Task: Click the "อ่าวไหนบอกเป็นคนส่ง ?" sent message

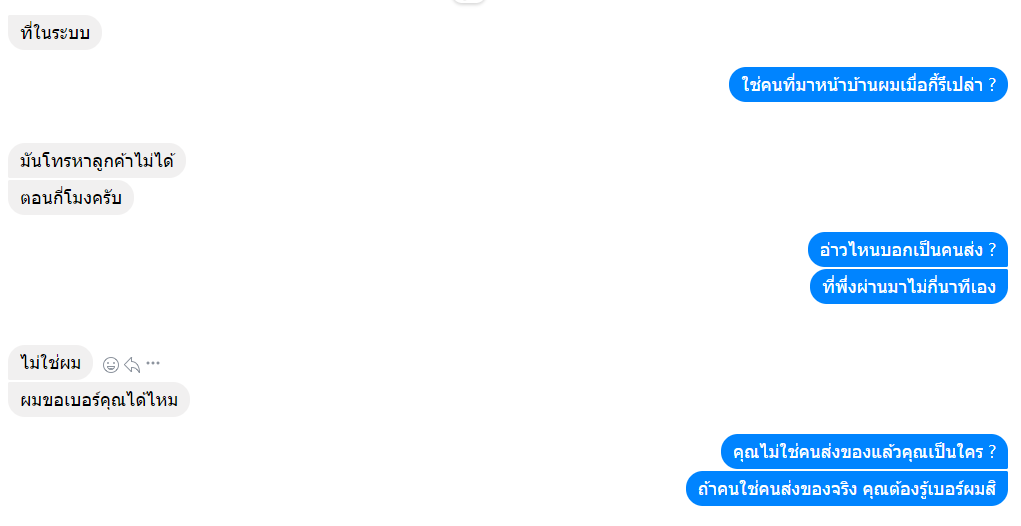Action: (x=908, y=250)
